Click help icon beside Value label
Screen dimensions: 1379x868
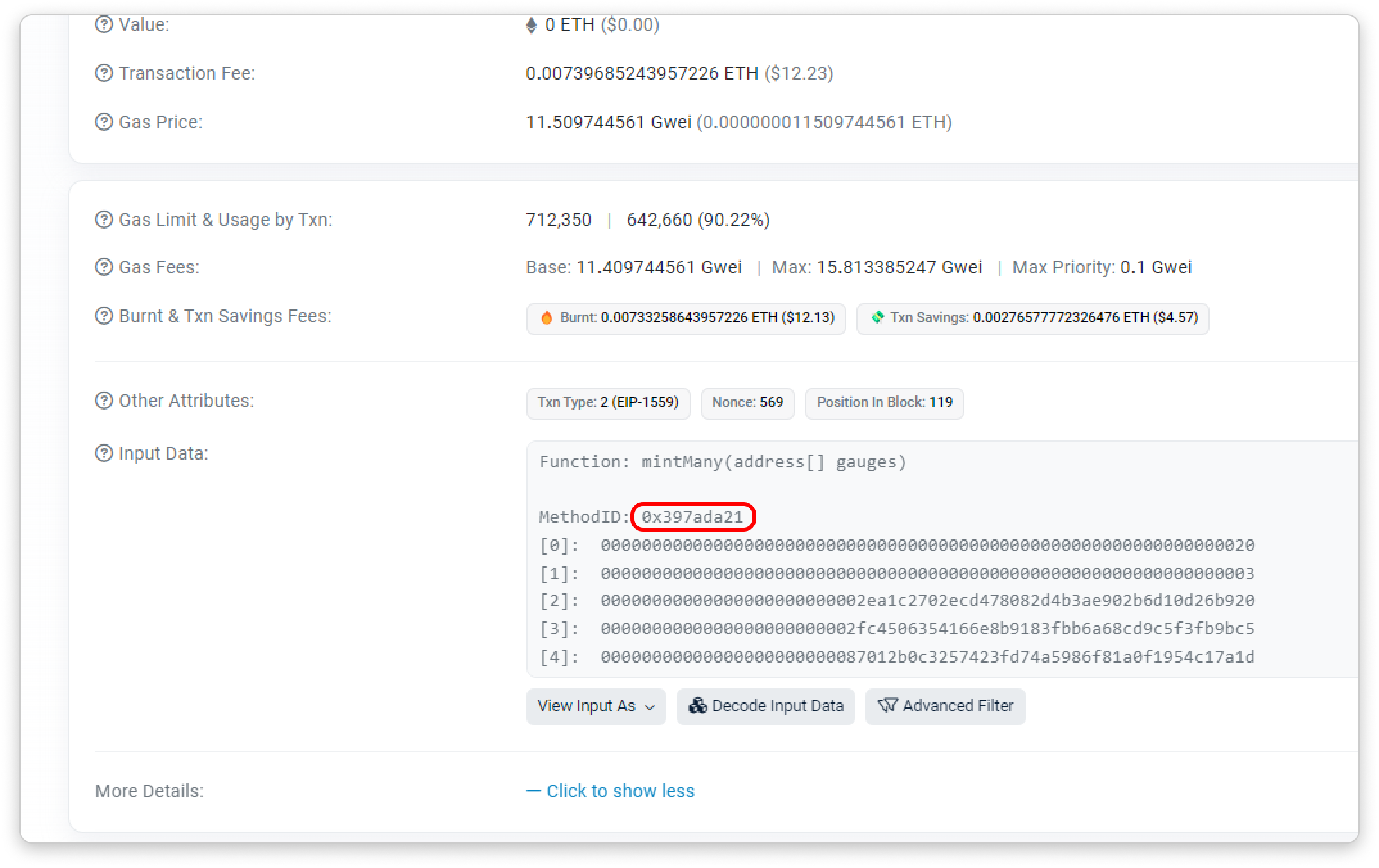(x=103, y=24)
